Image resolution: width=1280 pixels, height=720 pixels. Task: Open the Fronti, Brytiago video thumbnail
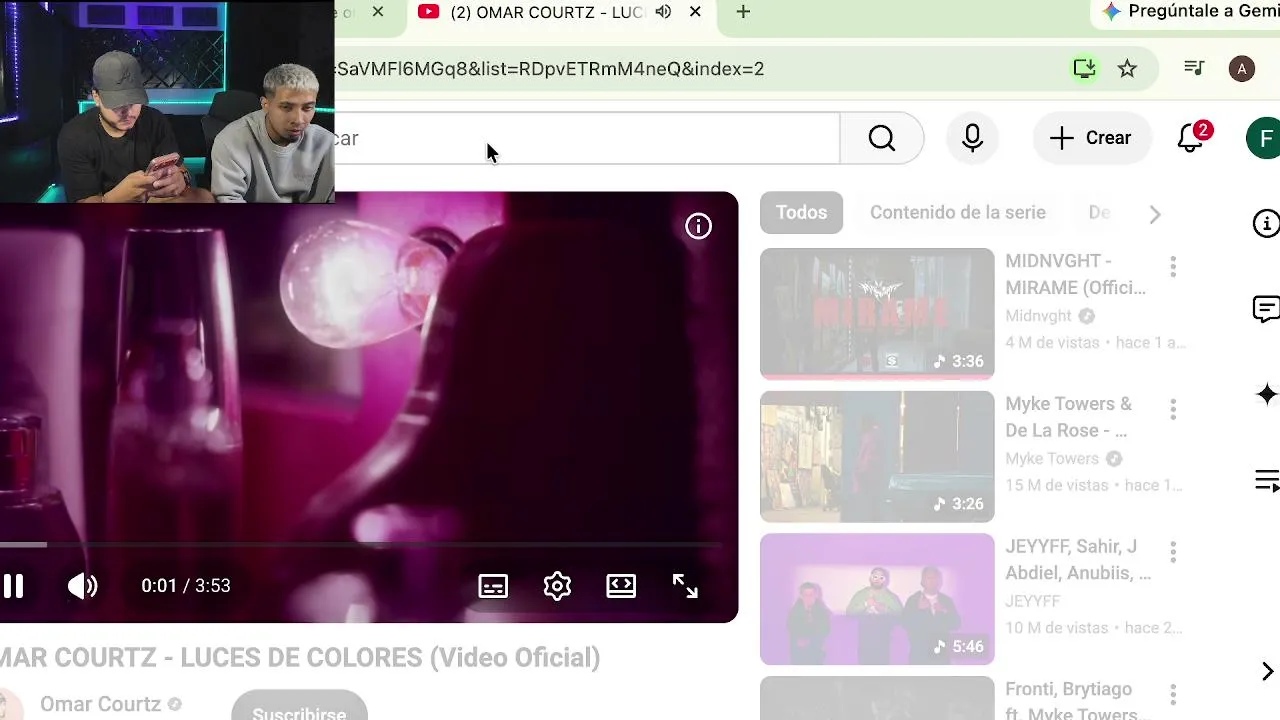877,699
